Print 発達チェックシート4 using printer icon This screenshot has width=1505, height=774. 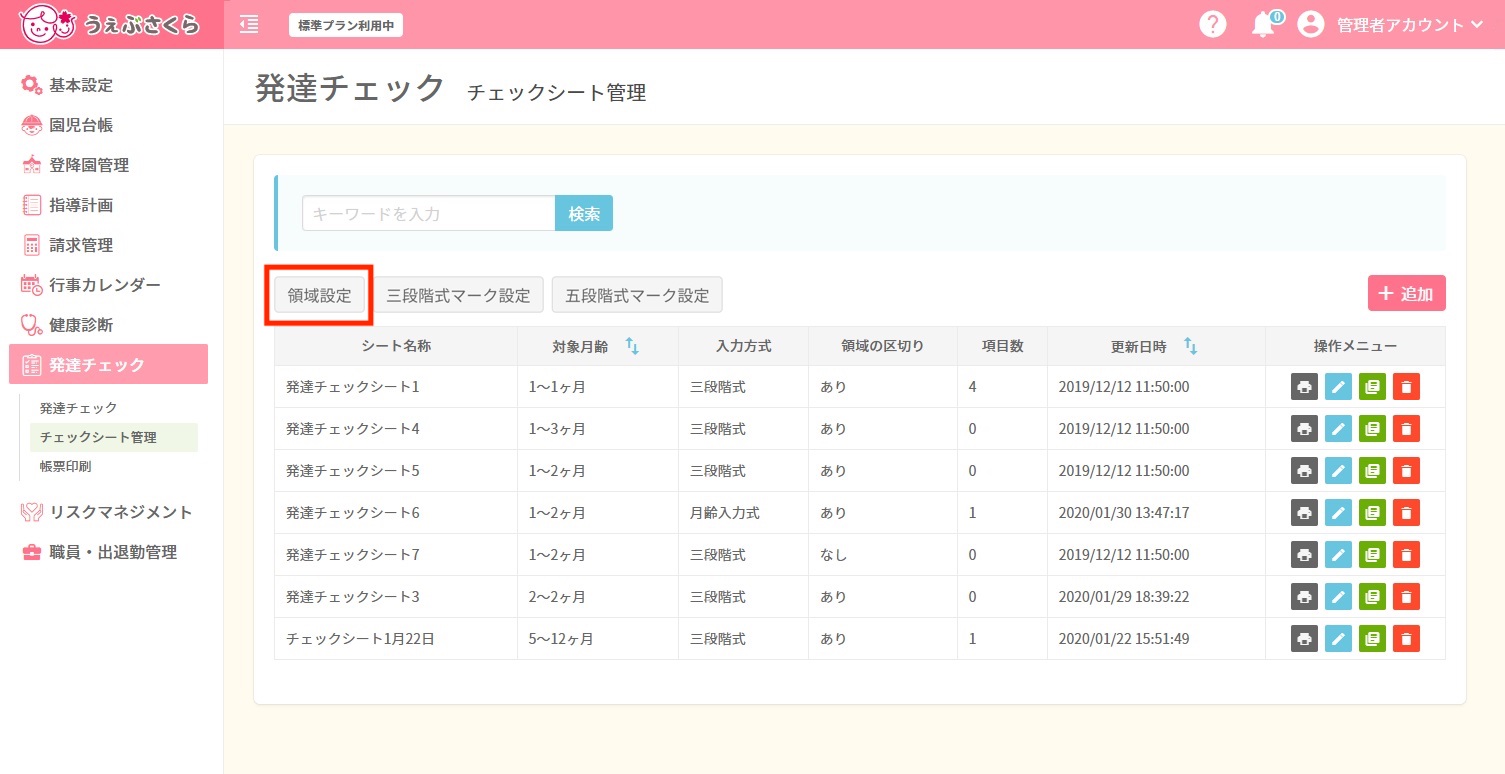[x=1304, y=429]
